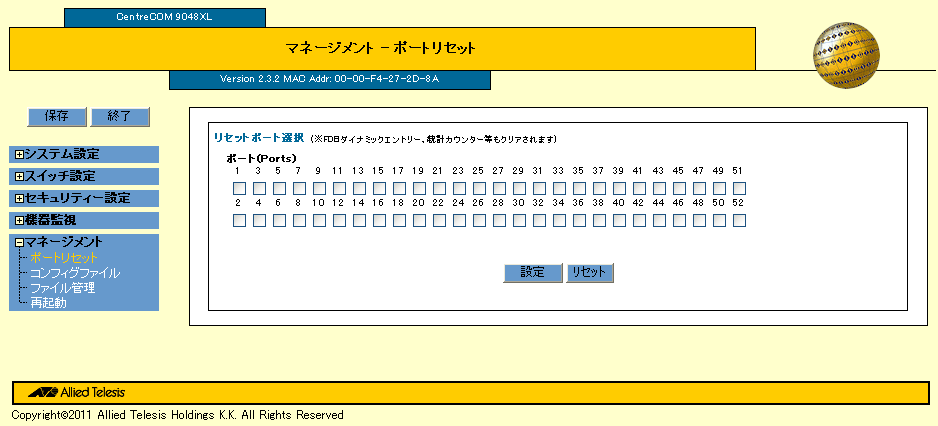Select the port 52 checkbox
938x426 pixels.
[x=739, y=220]
